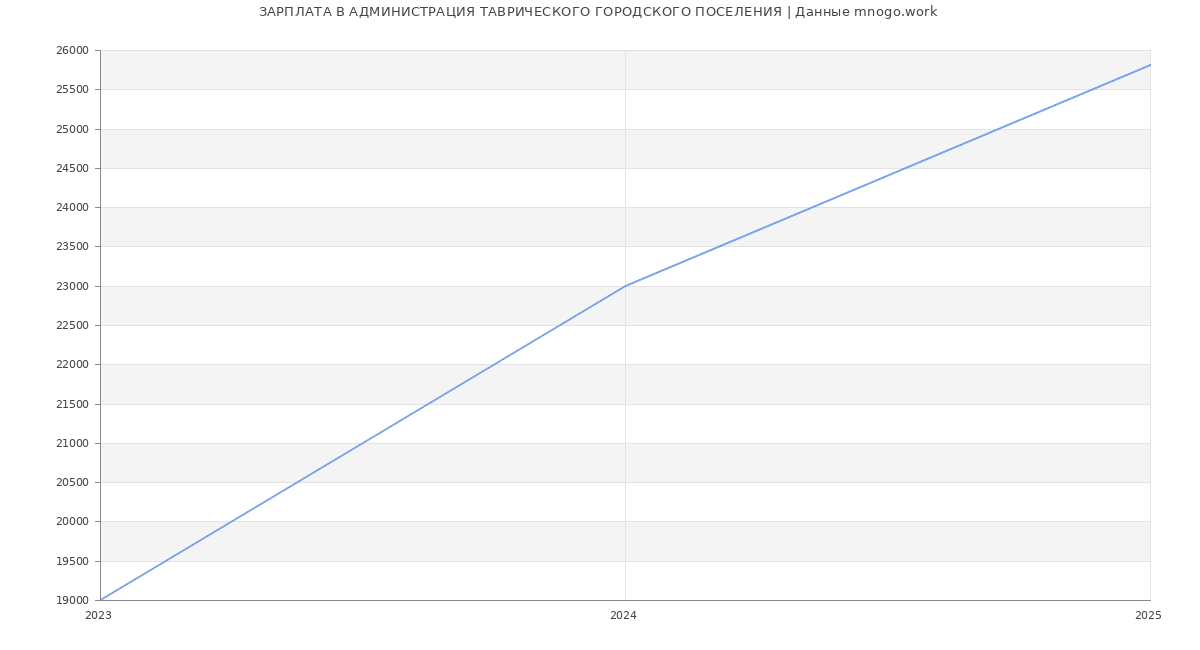This screenshot has width=1200, height=650.
Task: Click the 24000 y-axis label
Action: tap(72, 208)
